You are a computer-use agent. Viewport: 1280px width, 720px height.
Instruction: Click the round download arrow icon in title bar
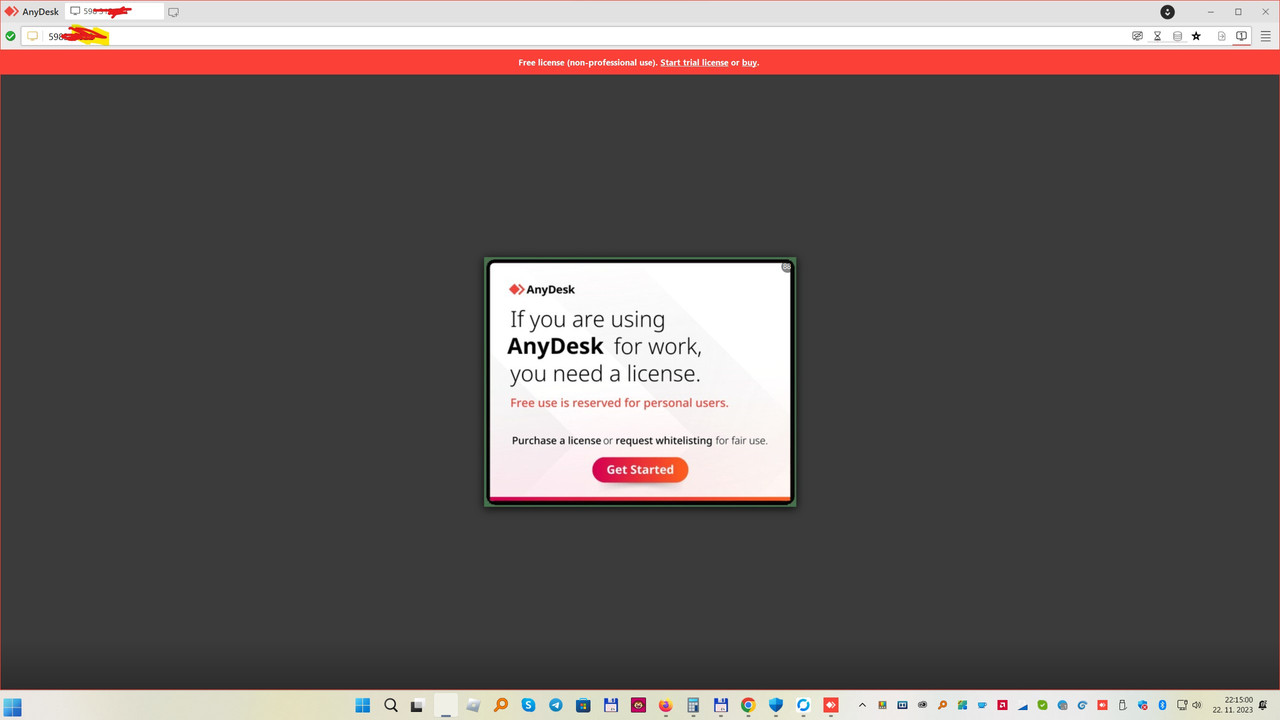(1167, 12)
